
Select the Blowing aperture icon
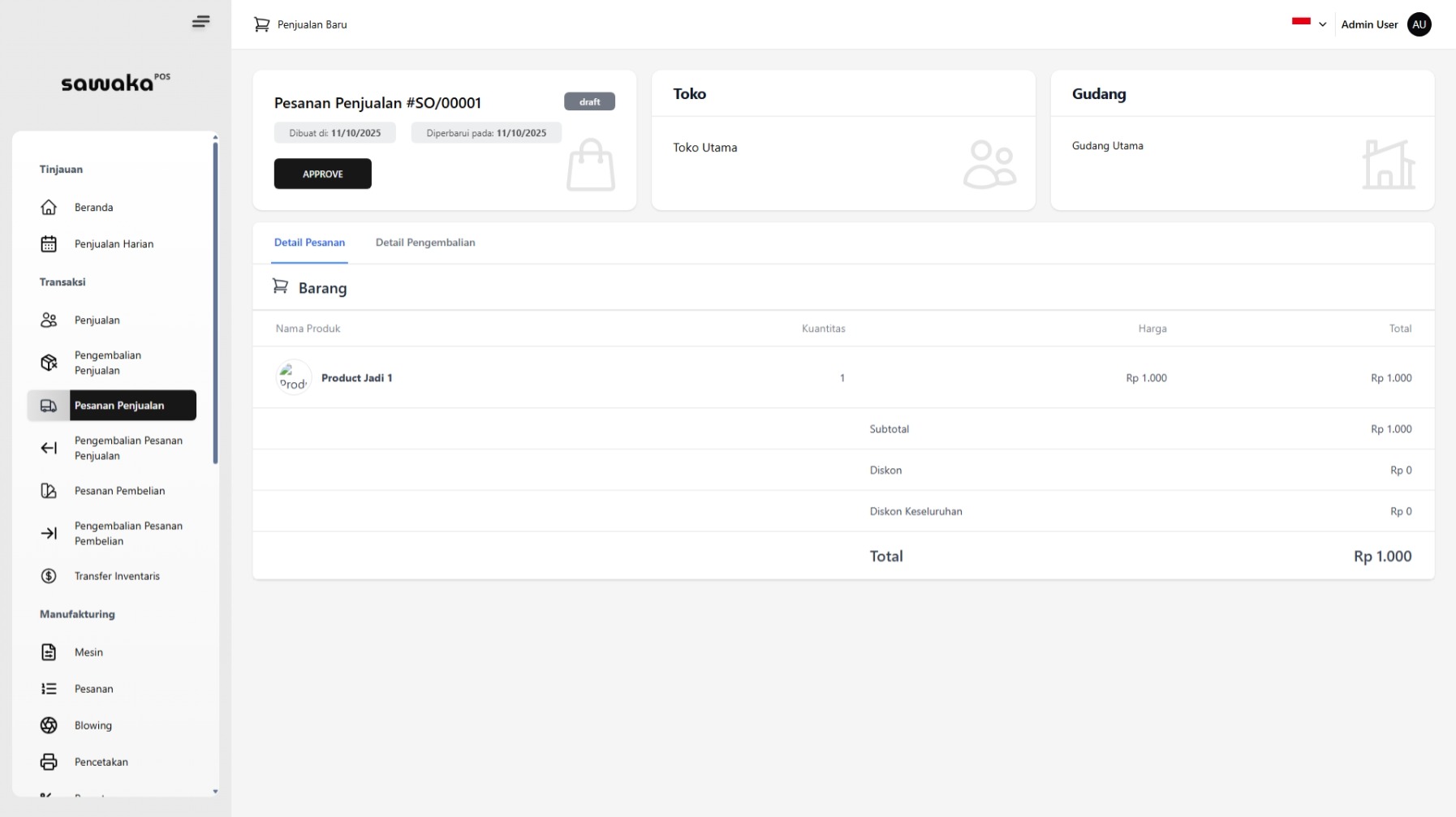click(x=49, y=725)
